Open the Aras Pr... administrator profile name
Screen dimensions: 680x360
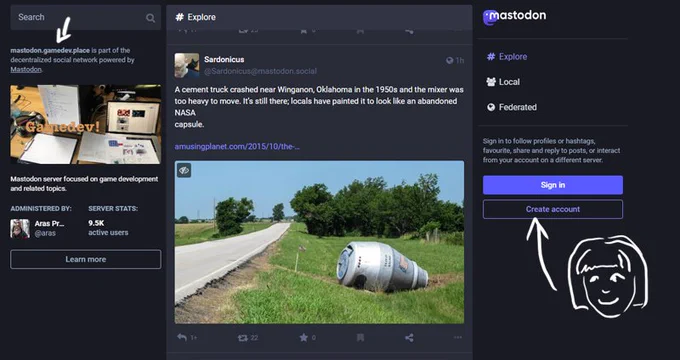pos(49,223)
